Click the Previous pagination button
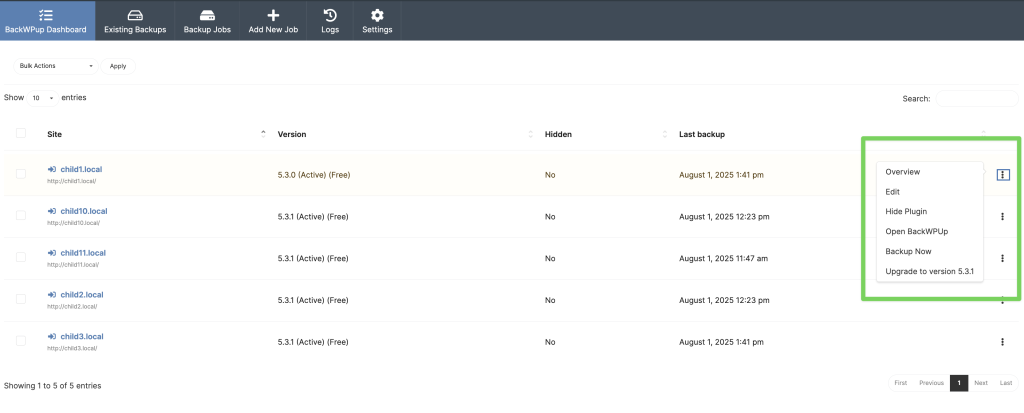This screenshot has height=413, width=1024. click(931, 383)
